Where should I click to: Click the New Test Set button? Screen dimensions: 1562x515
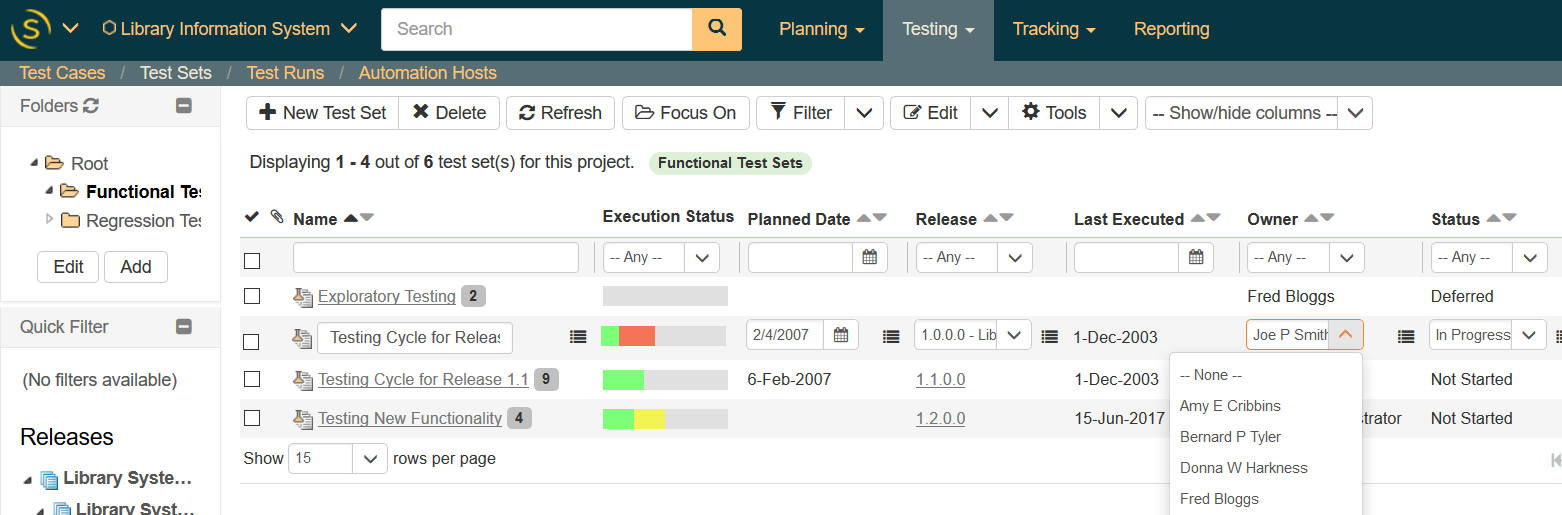tap(323, 113)
